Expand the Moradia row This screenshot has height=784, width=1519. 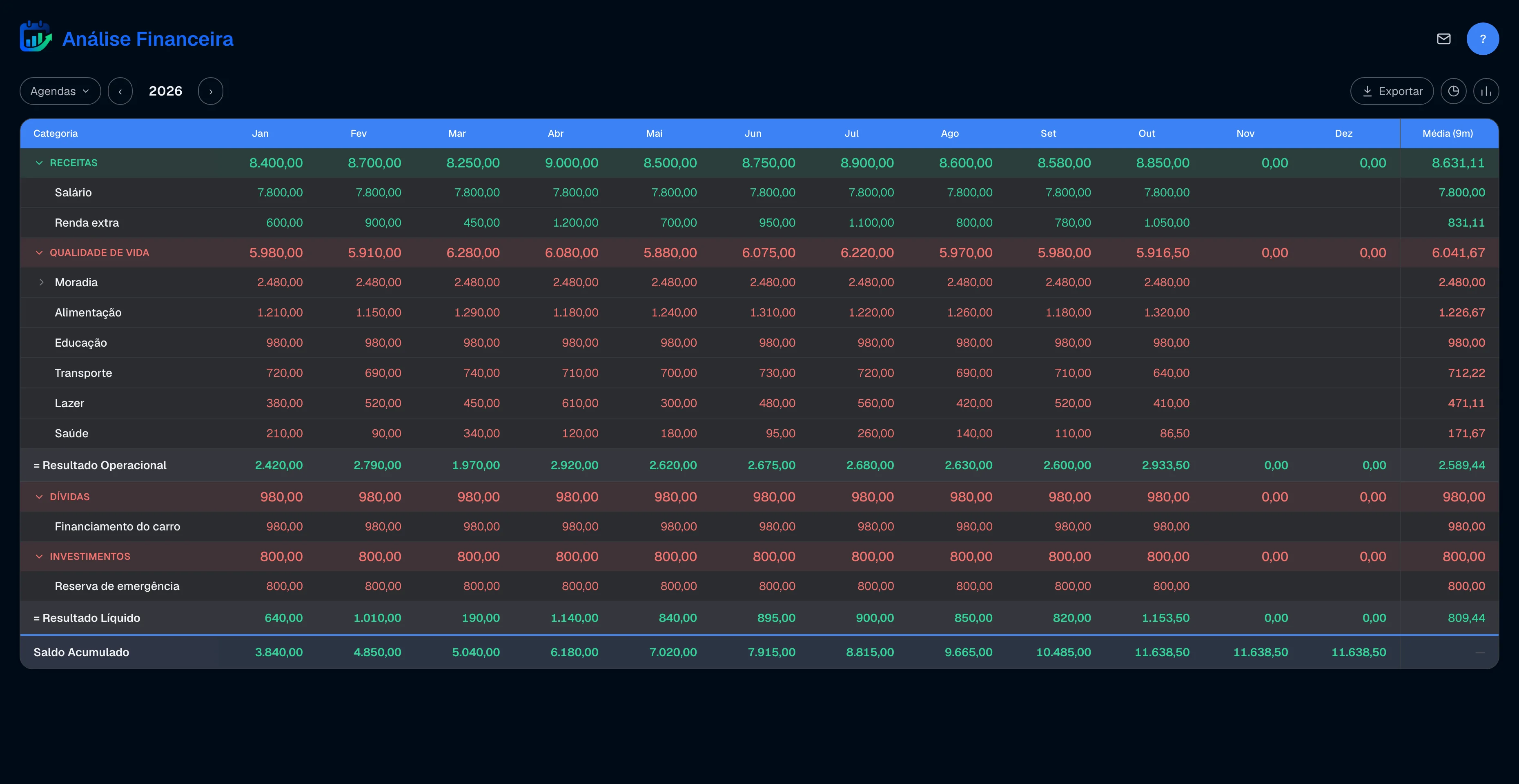pyautogui.click(x=41, y=282)
